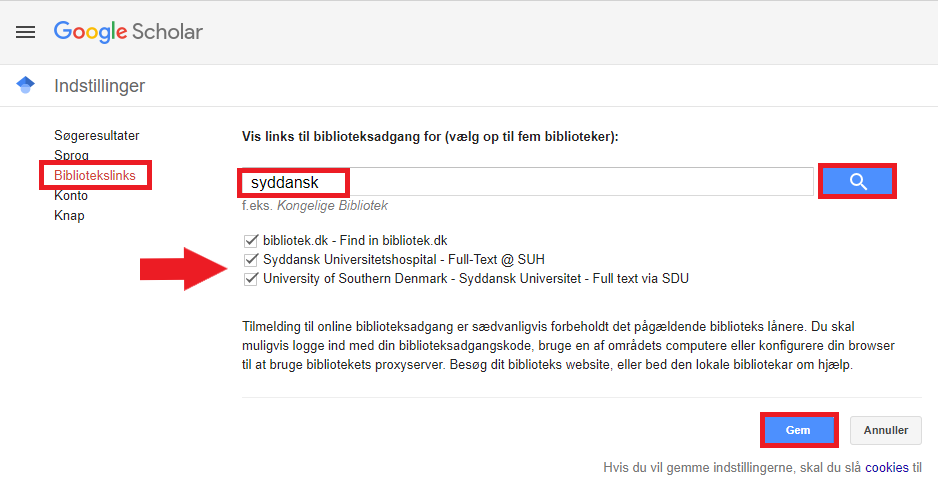Click the Indstillinger page heading
The image size is (938, 489).
99,86
